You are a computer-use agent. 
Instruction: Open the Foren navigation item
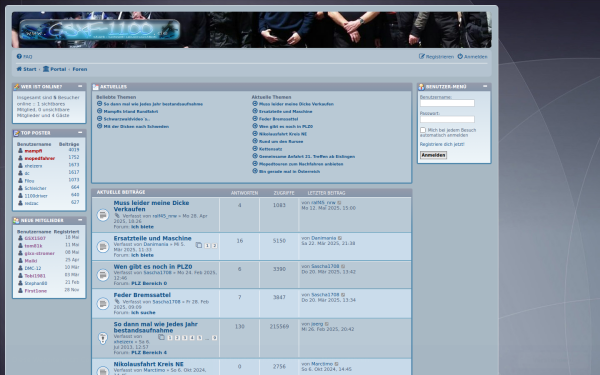coord(80,69)
